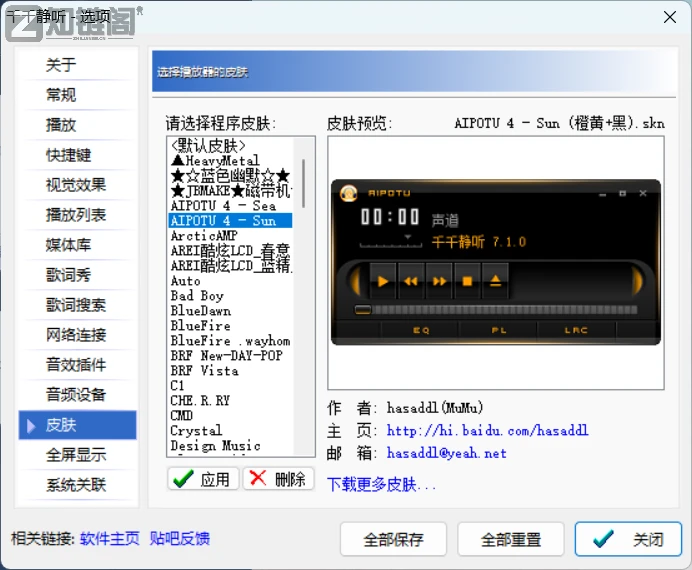The height and width of the screenshot is (570, 692).
Task: Select the <默认皮肤> default skin
Action: (x=230, y=145)
